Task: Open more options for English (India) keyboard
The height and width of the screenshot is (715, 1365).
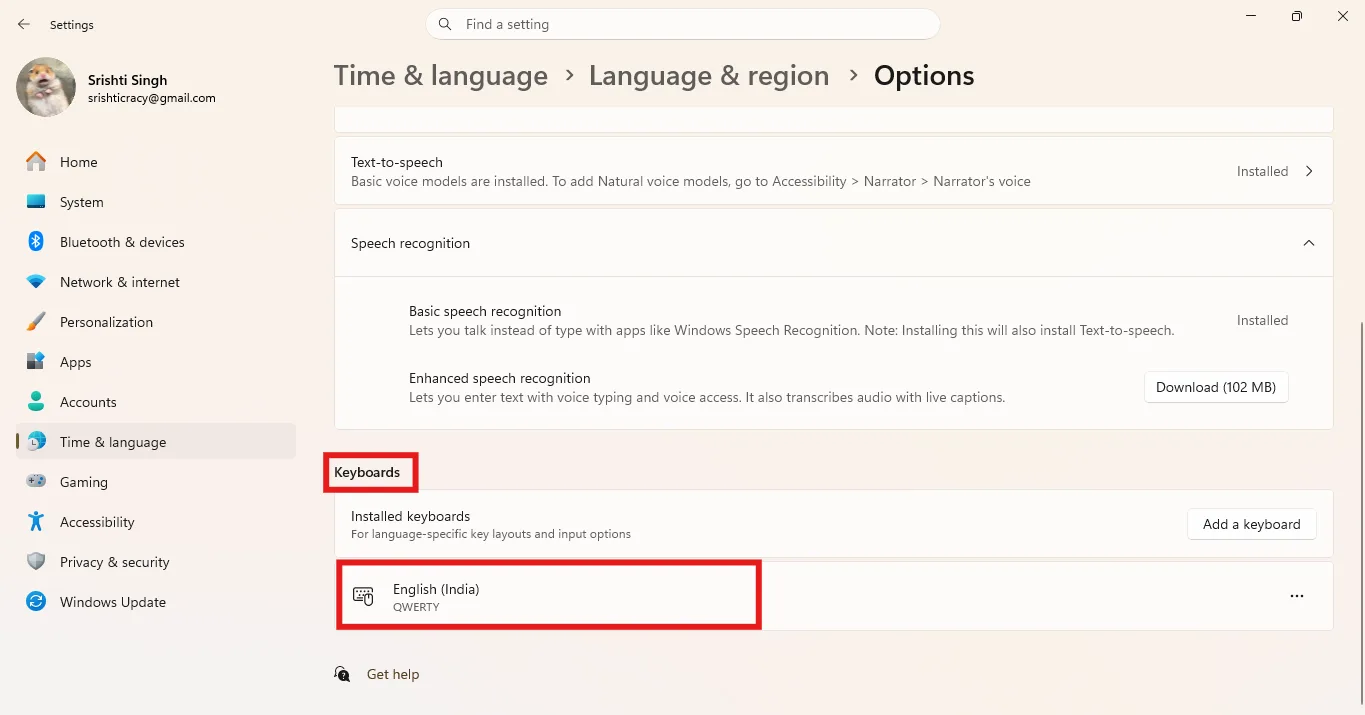Action: pyautogui.click(x=1297, y=596)
